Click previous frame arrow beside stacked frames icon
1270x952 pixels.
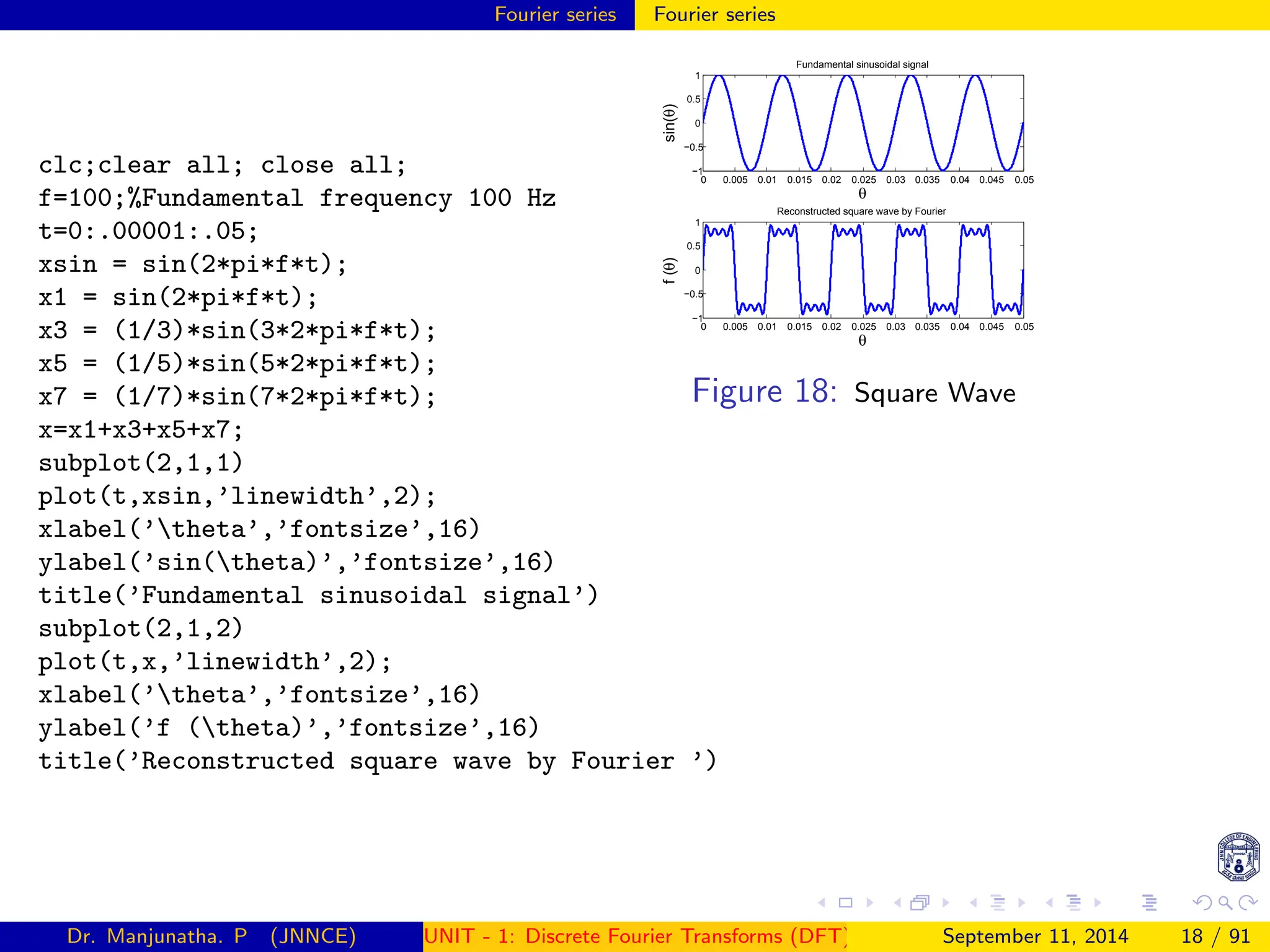[897, 903]
